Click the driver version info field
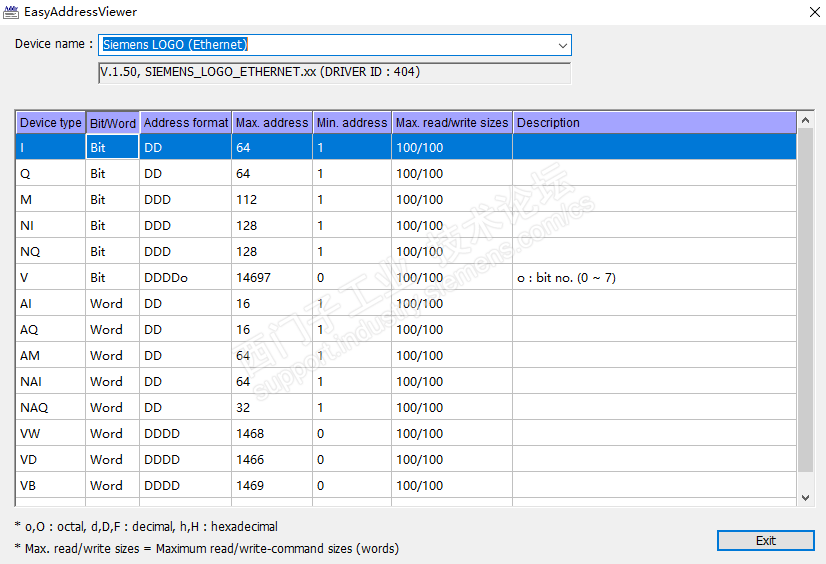 tap(335, 73)
